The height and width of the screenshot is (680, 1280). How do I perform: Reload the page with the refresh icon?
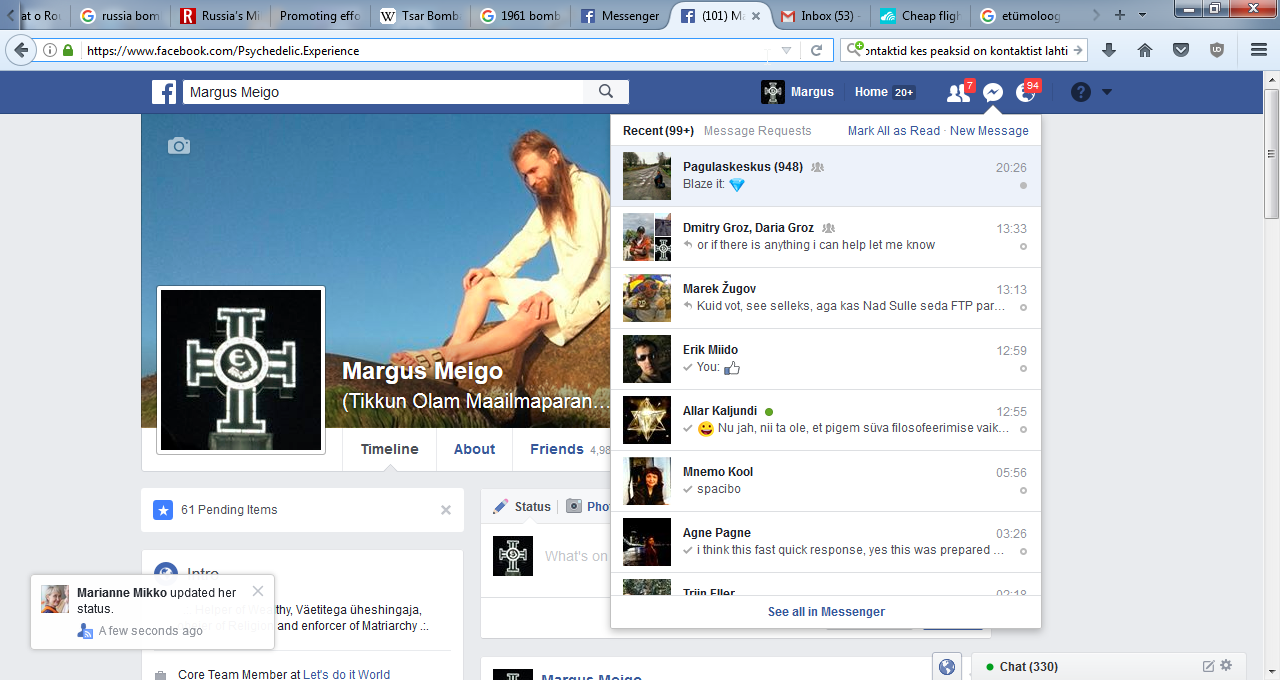pyautogui.click(x=816, y=50)
